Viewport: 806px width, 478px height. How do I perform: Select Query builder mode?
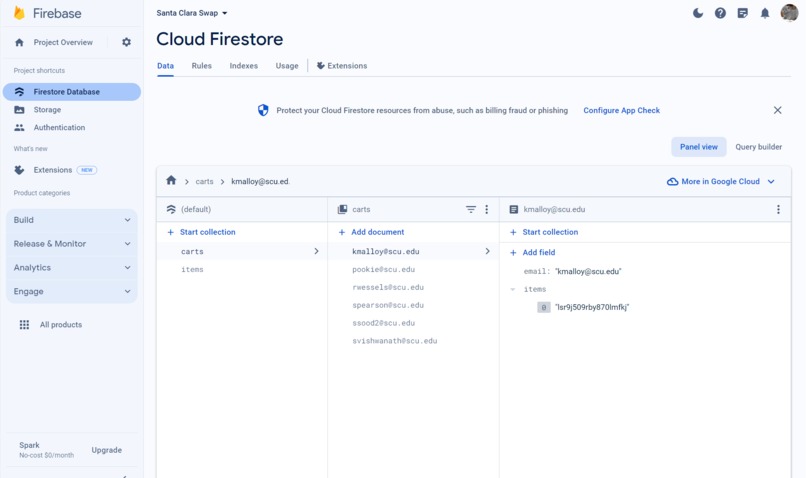point(758,147)
